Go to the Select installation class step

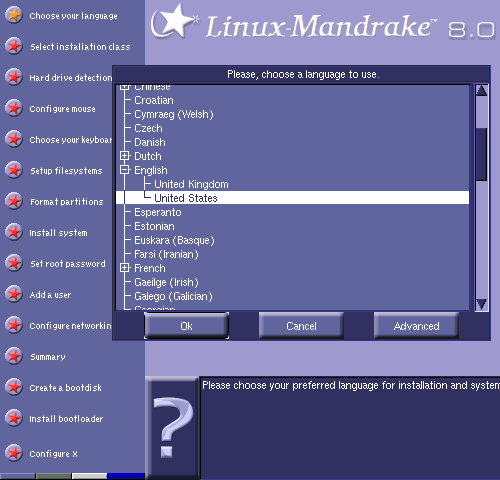80,47
